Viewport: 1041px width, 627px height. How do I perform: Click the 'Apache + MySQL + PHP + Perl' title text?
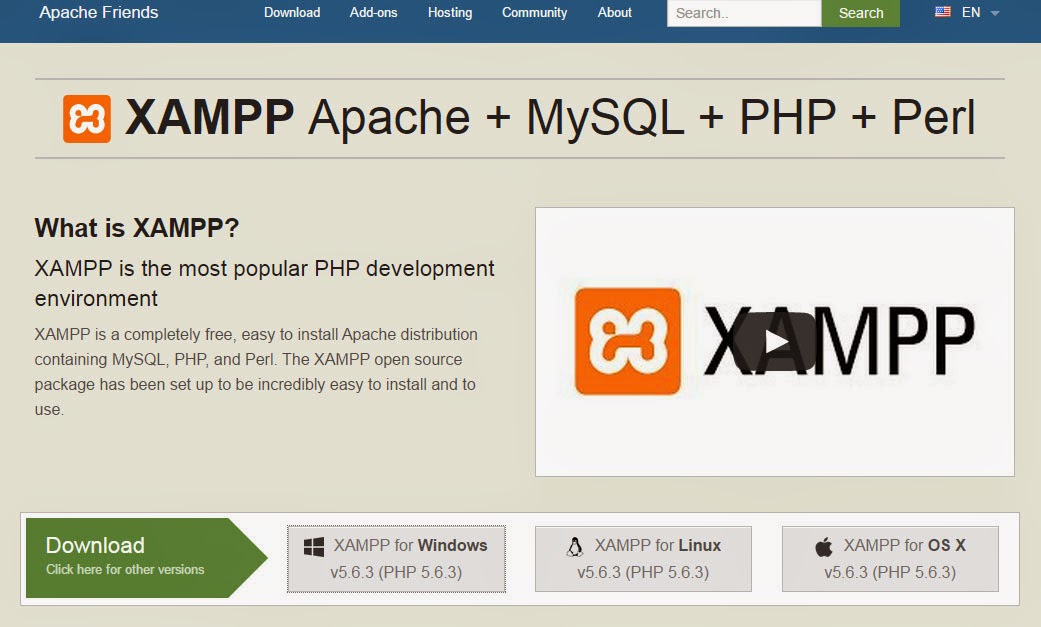pyautogui.click(x=642, y=118)
